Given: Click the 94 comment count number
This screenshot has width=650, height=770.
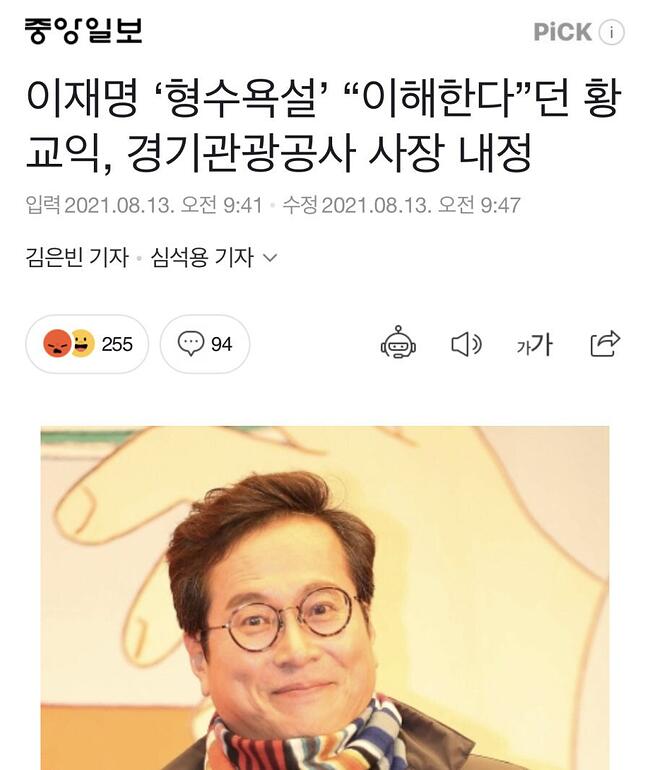Looking at the screenshot, I should (221, 344).
